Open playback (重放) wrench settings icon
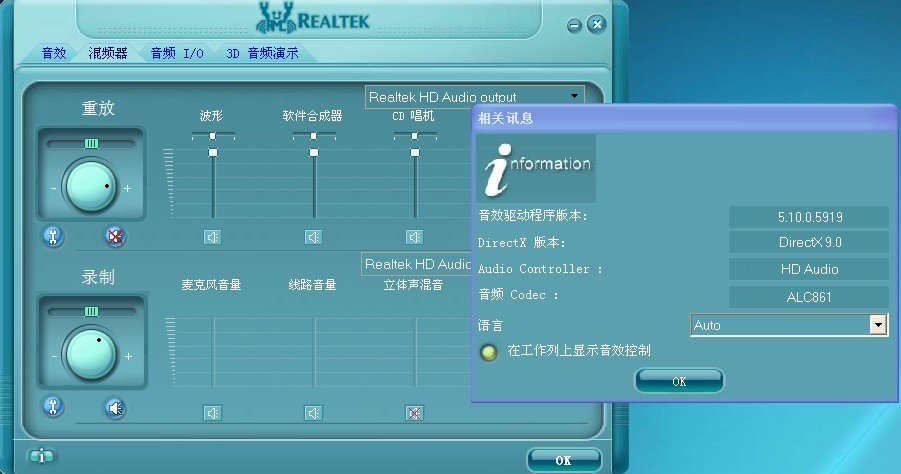901x474 pixels. coord(53,236)
